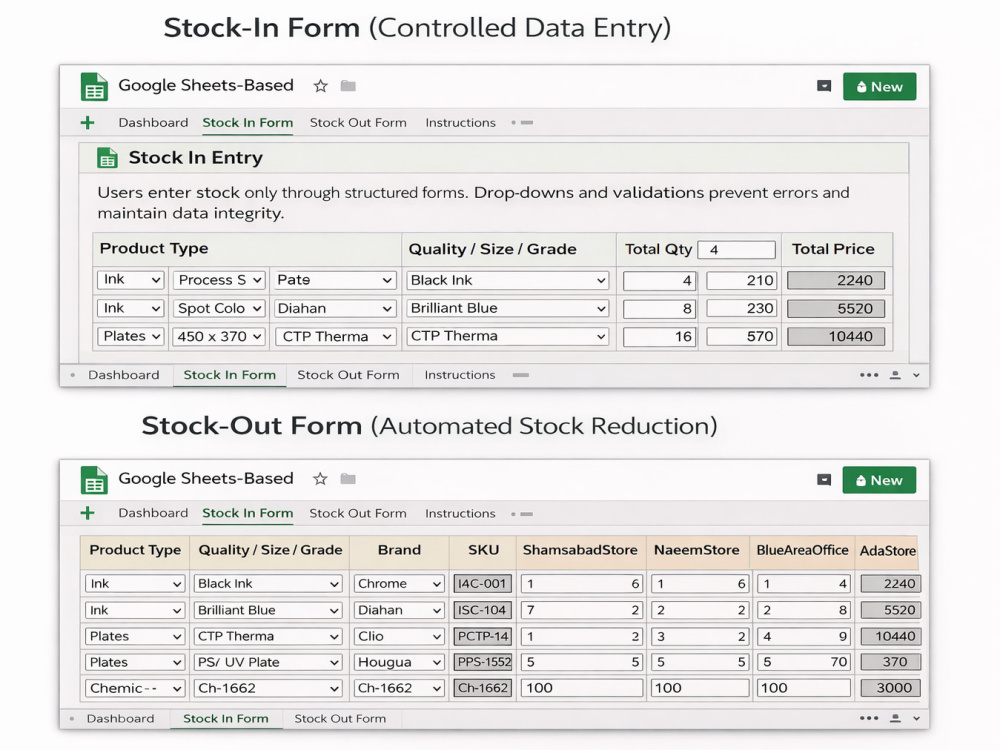Expand the PS/ UV Plate dropdown

(x=268, y=663)
